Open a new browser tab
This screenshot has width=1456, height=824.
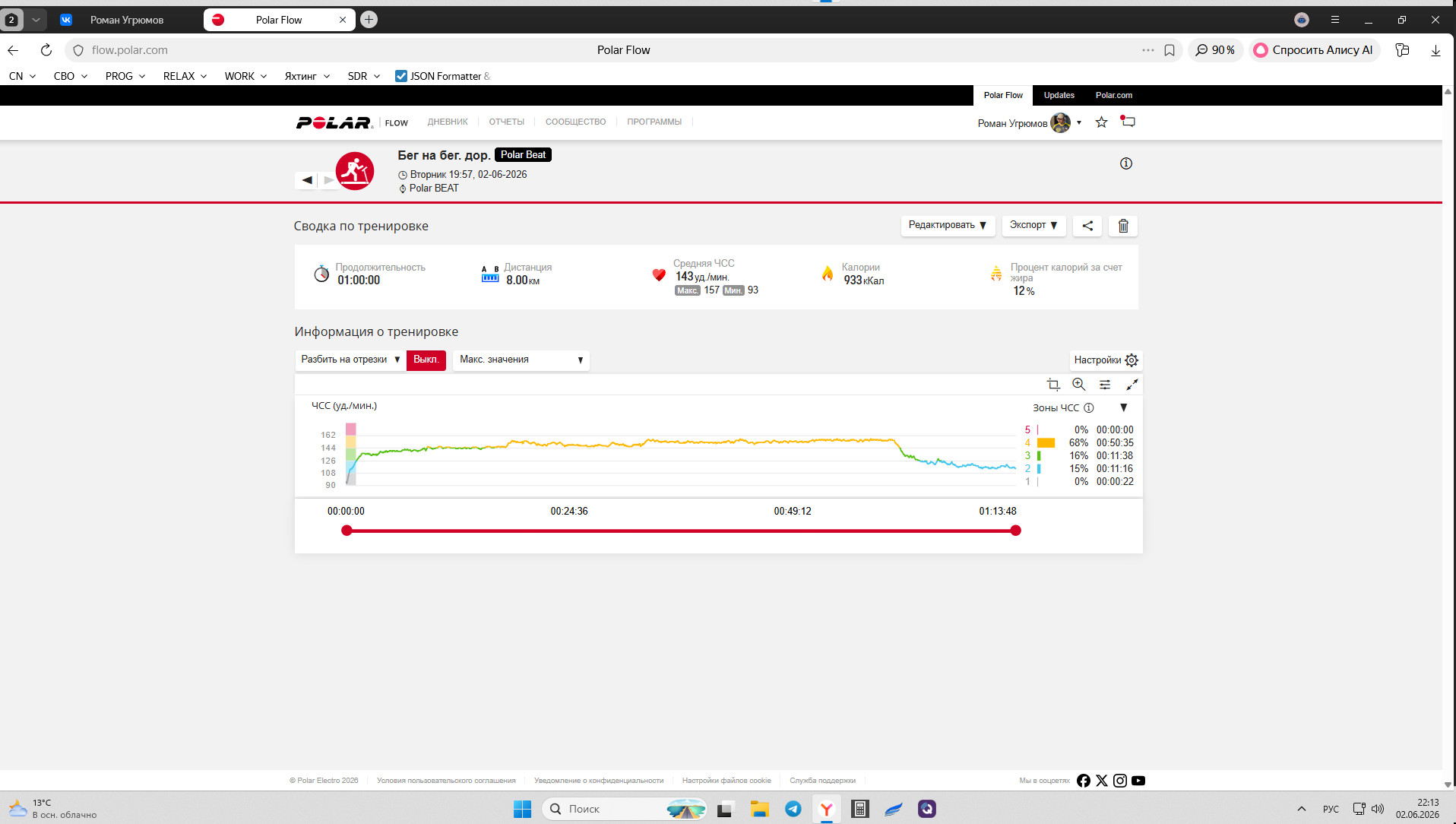(x=369, y=20)
